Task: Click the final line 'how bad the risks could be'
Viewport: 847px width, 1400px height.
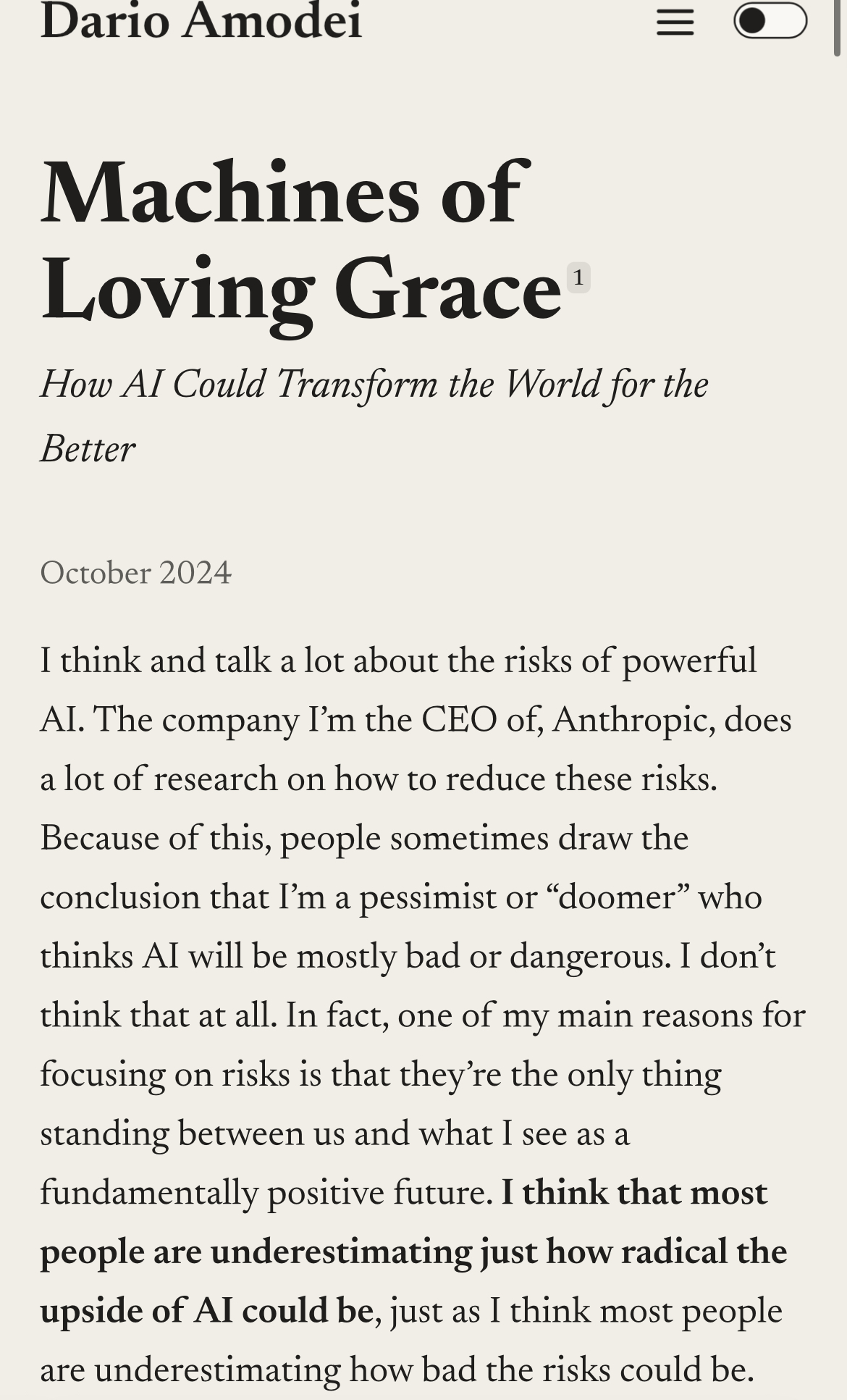Action: 552,1370
